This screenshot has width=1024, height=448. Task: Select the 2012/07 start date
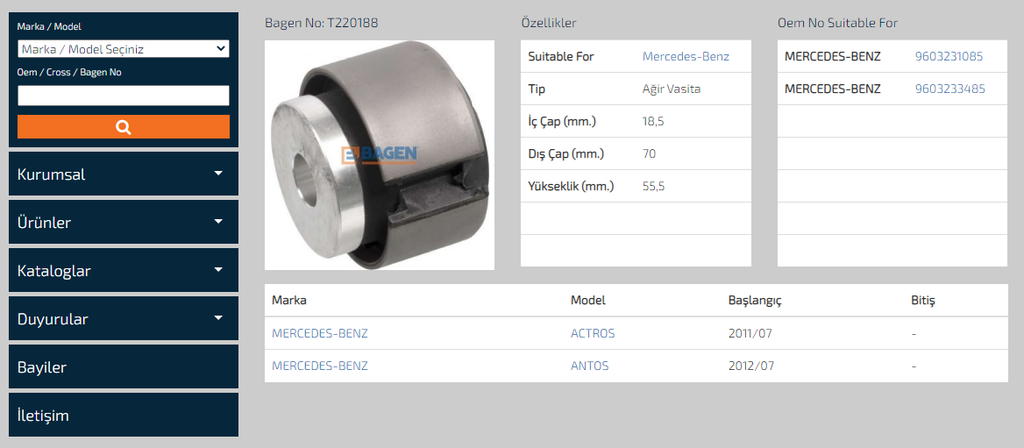[x=752, y=366]
